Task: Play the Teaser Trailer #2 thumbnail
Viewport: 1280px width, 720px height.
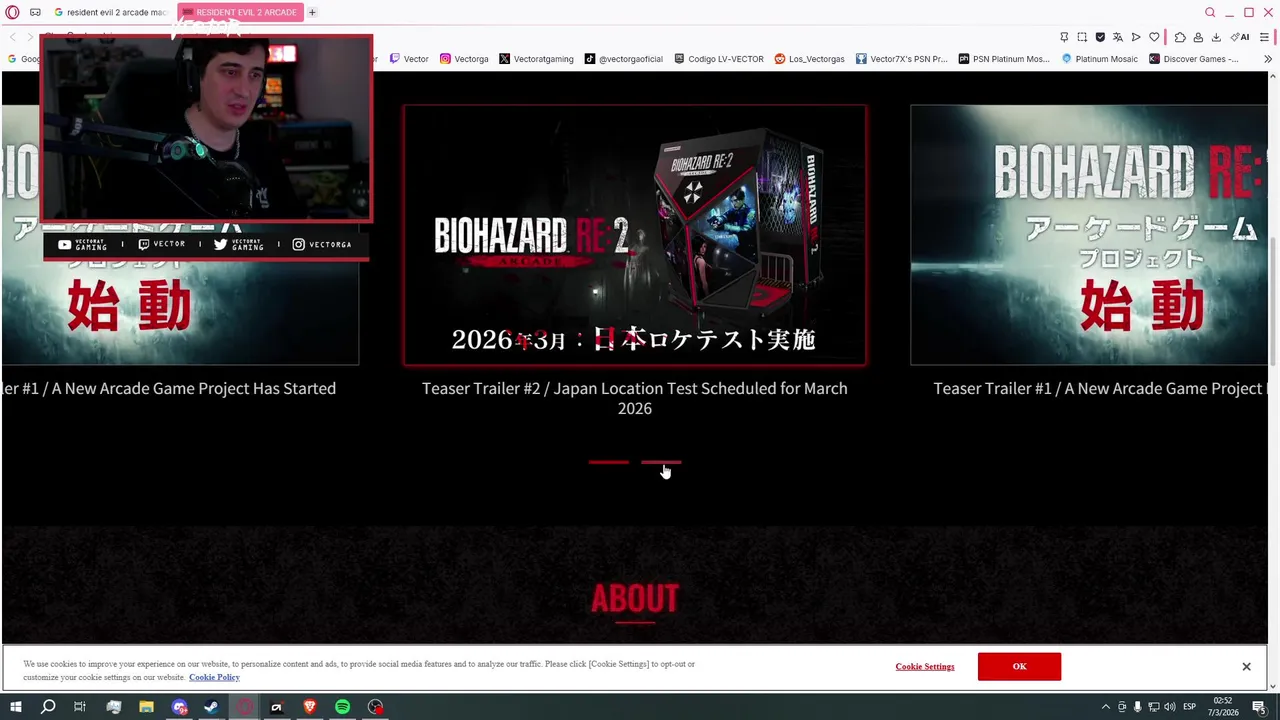Action: (635, 235)
